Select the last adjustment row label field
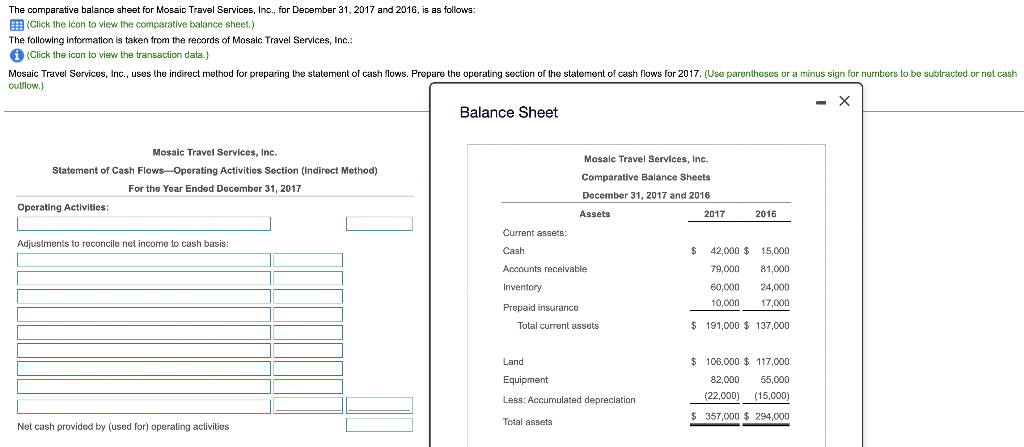The height and width of the screenshot is (447, 1024). [x=144, y=406]
